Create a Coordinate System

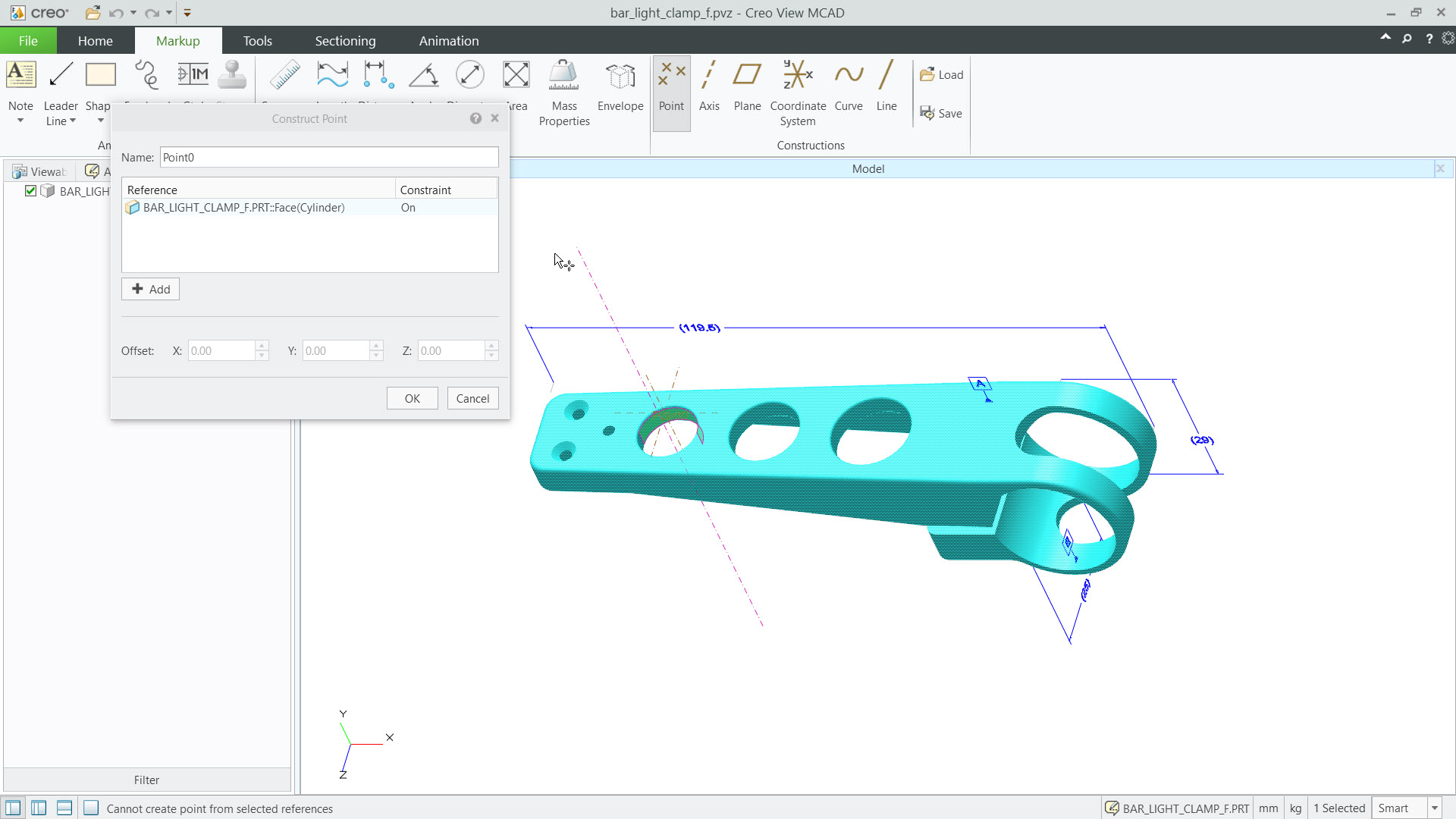798,93
